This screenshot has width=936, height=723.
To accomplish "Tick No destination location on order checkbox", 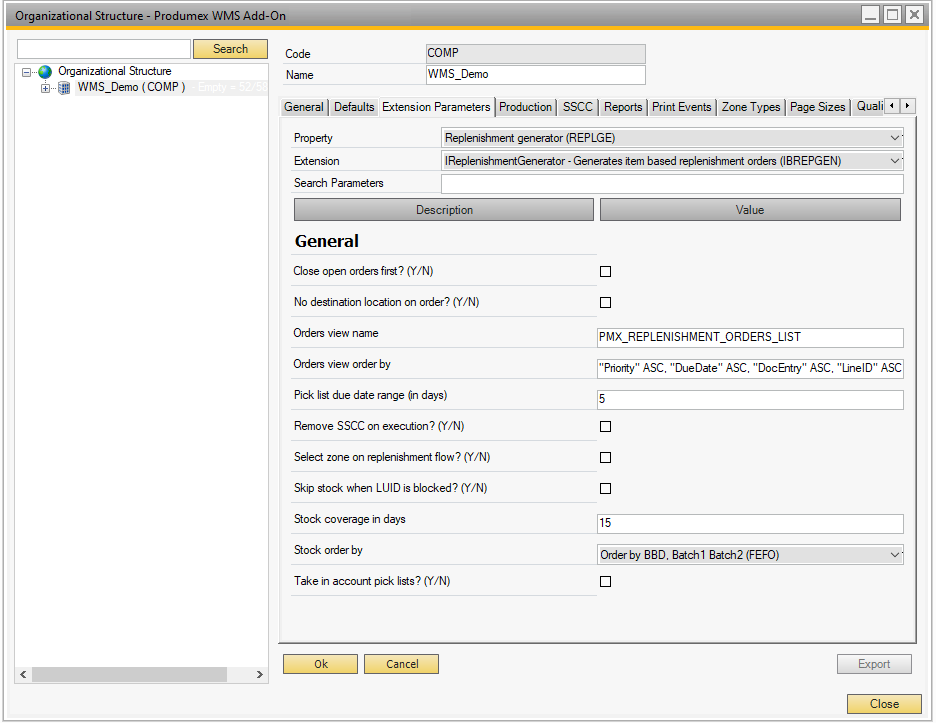I will (x=605, y=303).
